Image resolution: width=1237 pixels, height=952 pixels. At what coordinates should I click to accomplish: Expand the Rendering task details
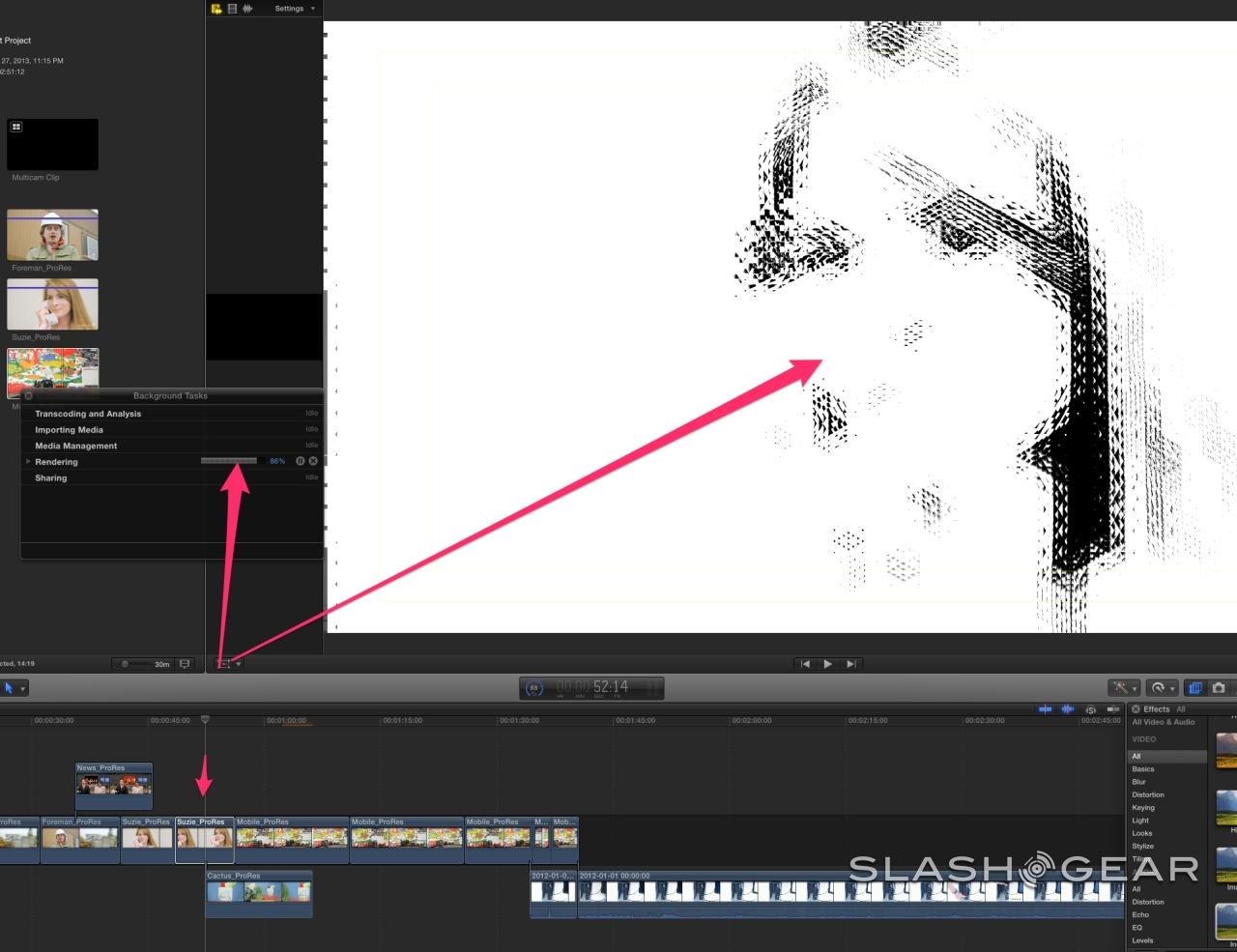tap(28, 462)
